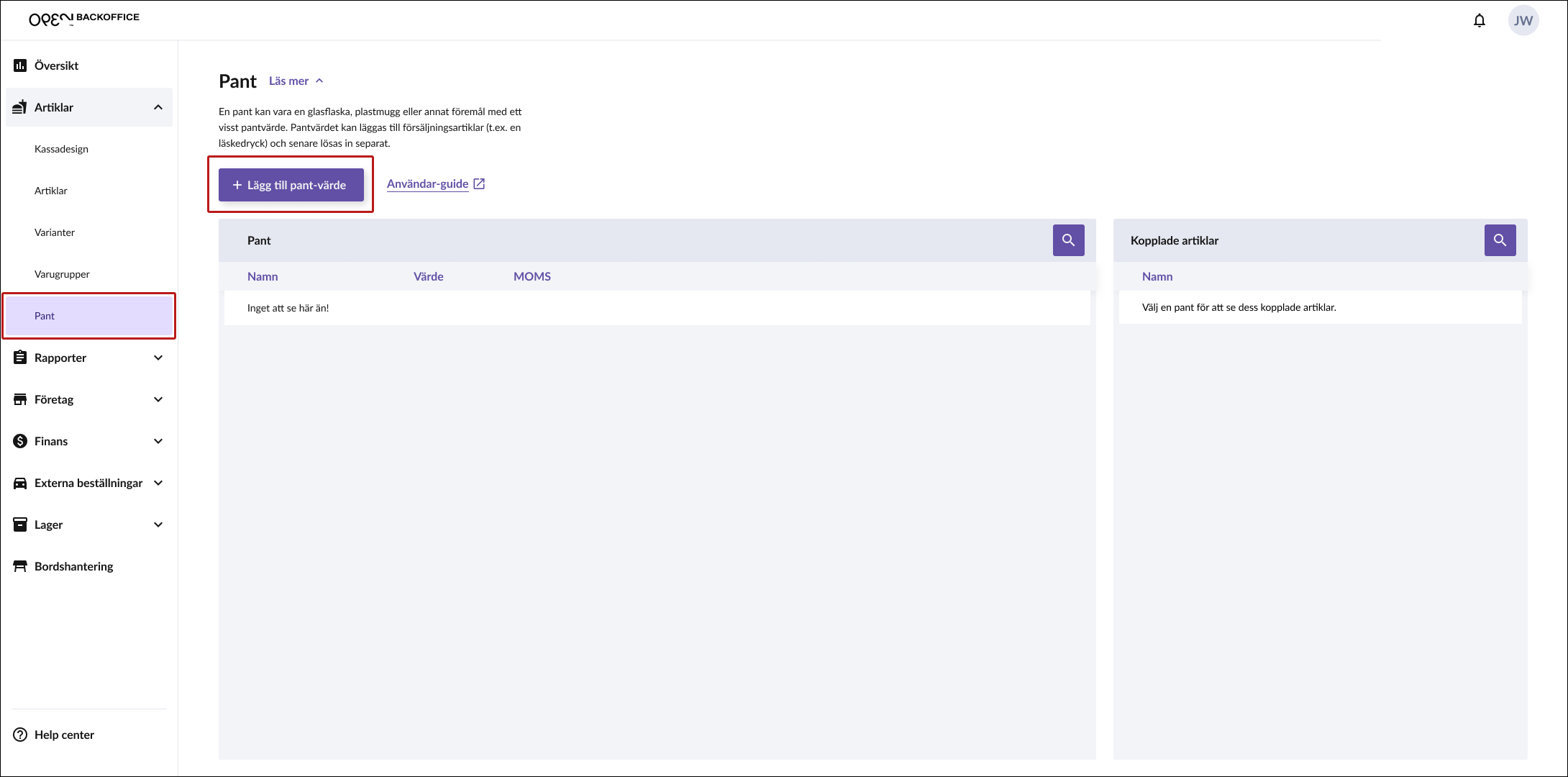Sort by Värde column header
The image size is (1568, 777).
pos(429,276)
